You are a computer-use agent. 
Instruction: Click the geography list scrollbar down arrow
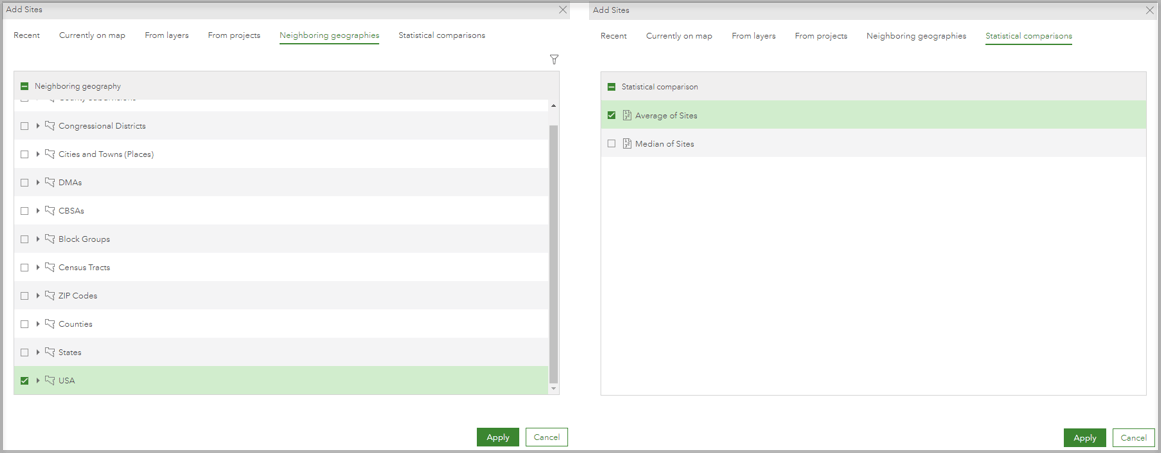554,389
